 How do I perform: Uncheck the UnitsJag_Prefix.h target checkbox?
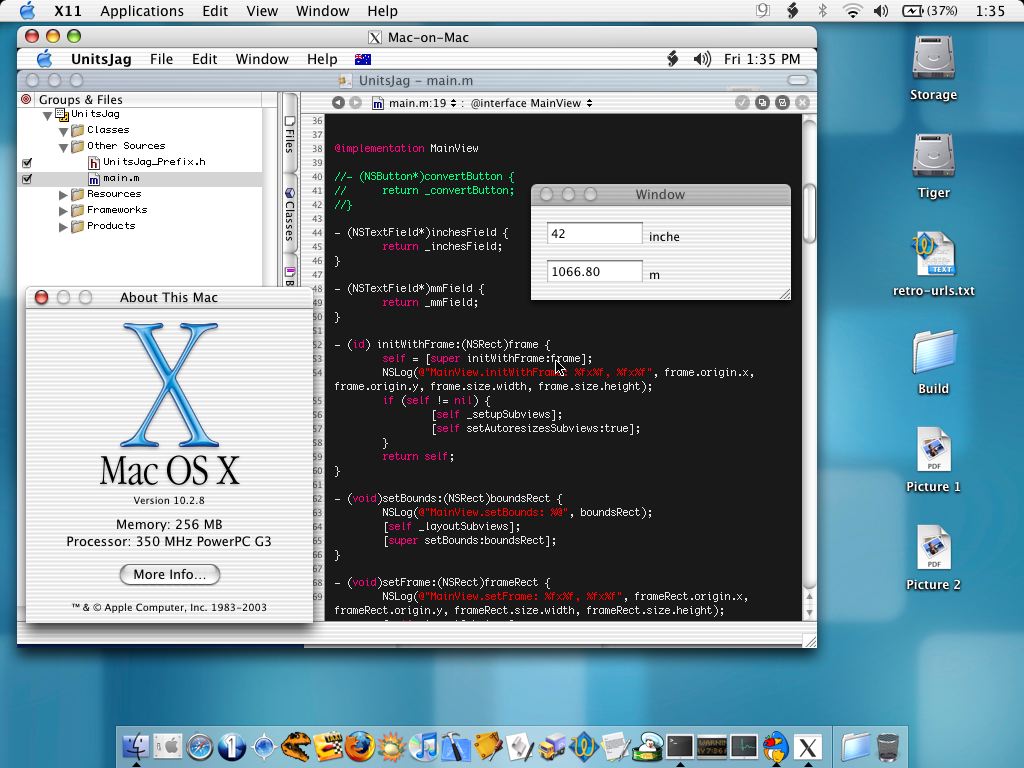(x=27, y=162)
